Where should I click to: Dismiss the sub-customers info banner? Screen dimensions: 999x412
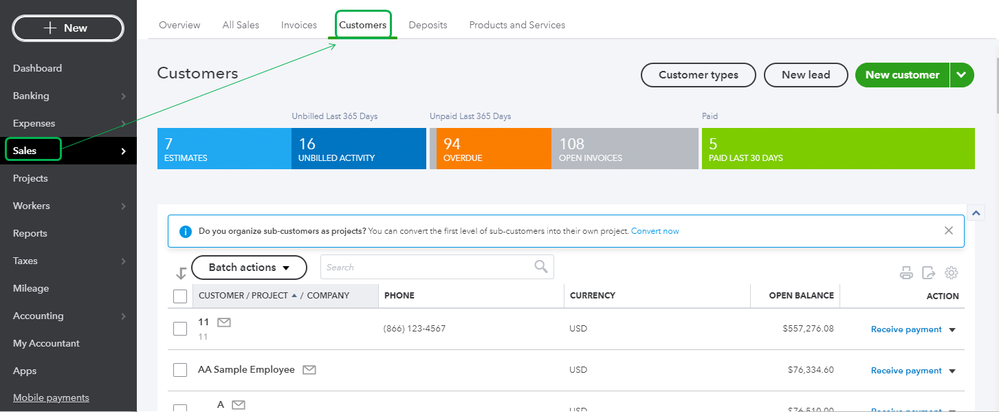pyautogui.click(x=948, y=230)
